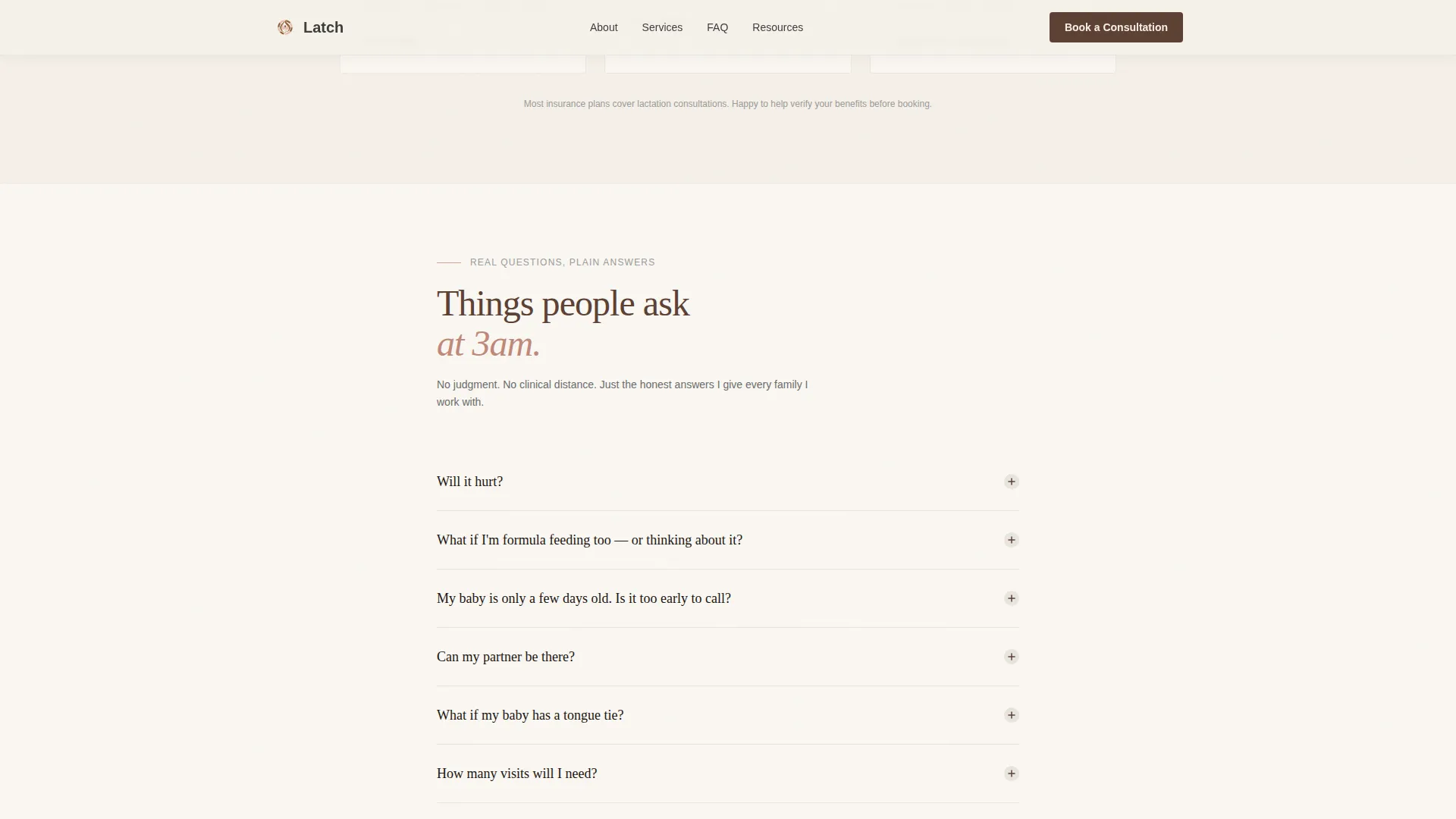
Task: Expand 'What if I'm formula feeding too' question
Action: coord(727,540)
